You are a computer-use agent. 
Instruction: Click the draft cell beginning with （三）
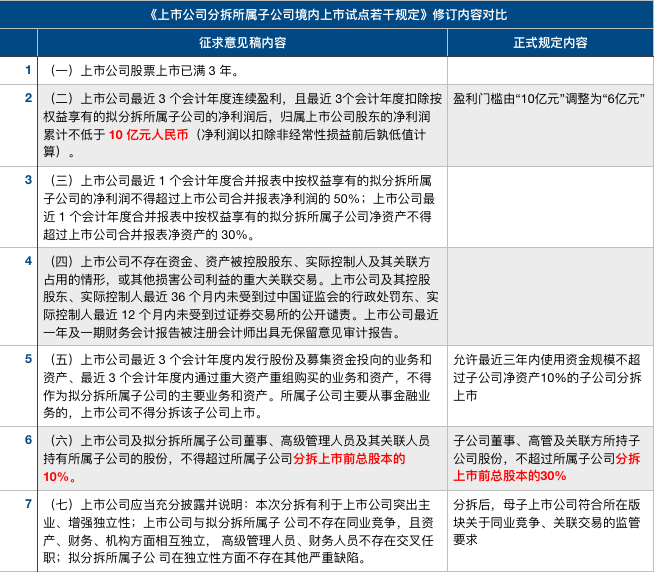pos(241,206)
